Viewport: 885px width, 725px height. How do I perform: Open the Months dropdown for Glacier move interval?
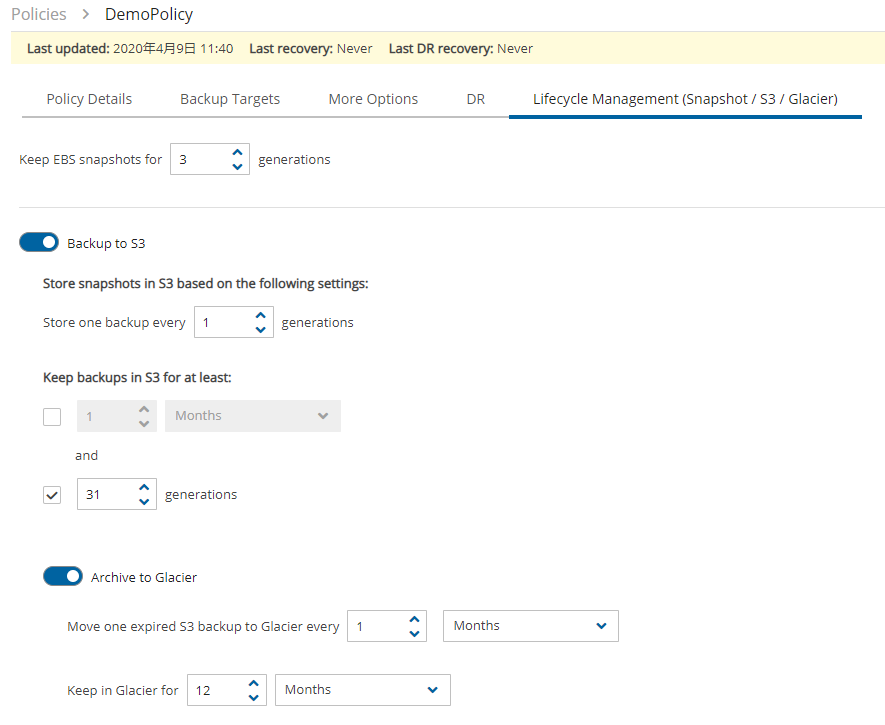pos(531,626)
